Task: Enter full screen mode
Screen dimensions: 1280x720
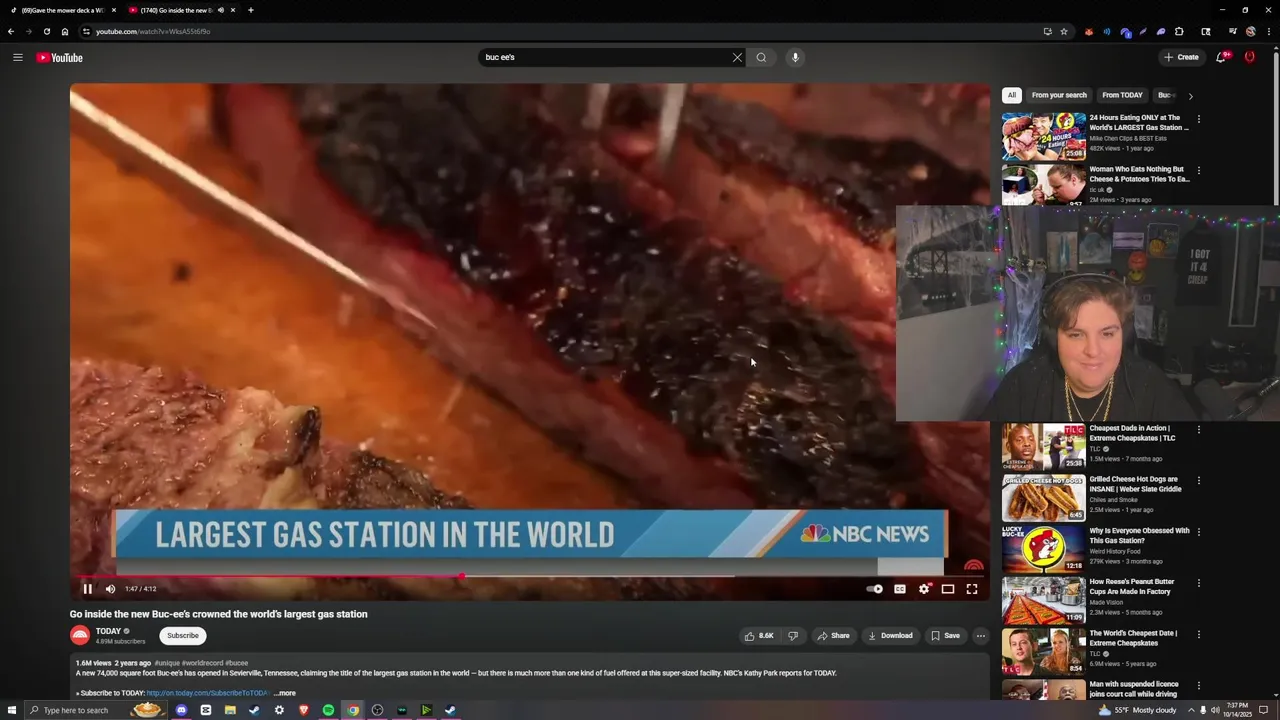Action: tap(972, 589)
